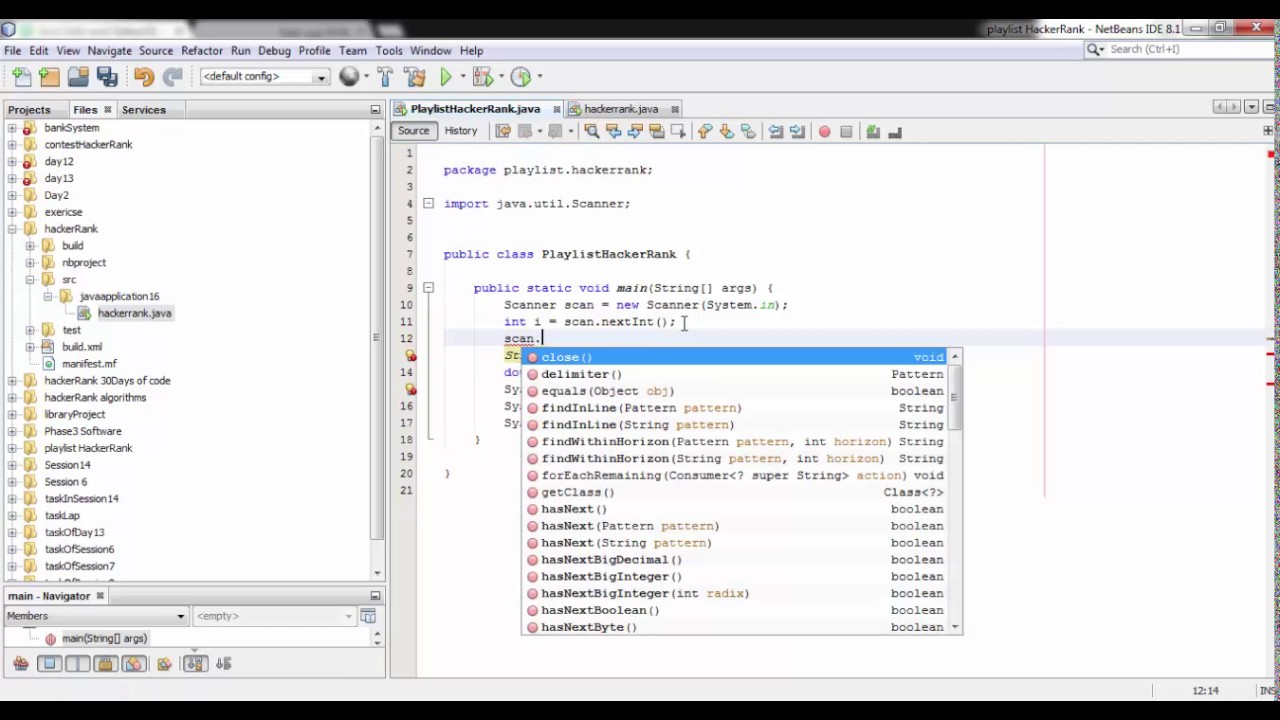Image resolution: width=1280 pixels, height=720 pixels.
Task: Collapse the src folder
Action: [x=30, y=280]
